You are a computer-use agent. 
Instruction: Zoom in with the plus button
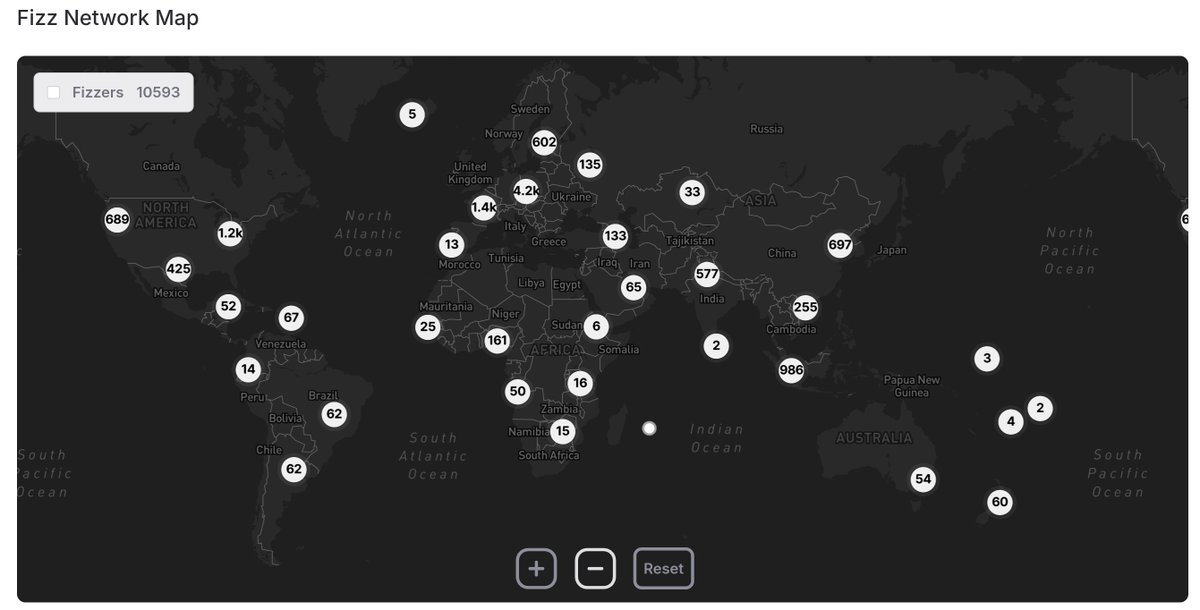click(x=536, y=569)
